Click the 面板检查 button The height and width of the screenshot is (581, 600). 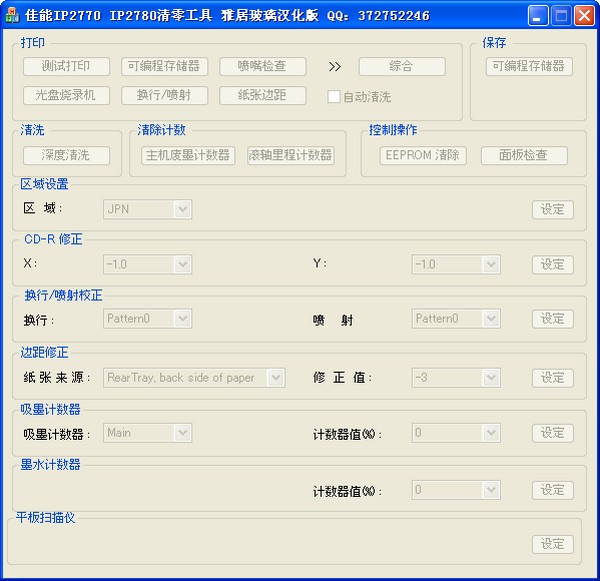(523, 155)
